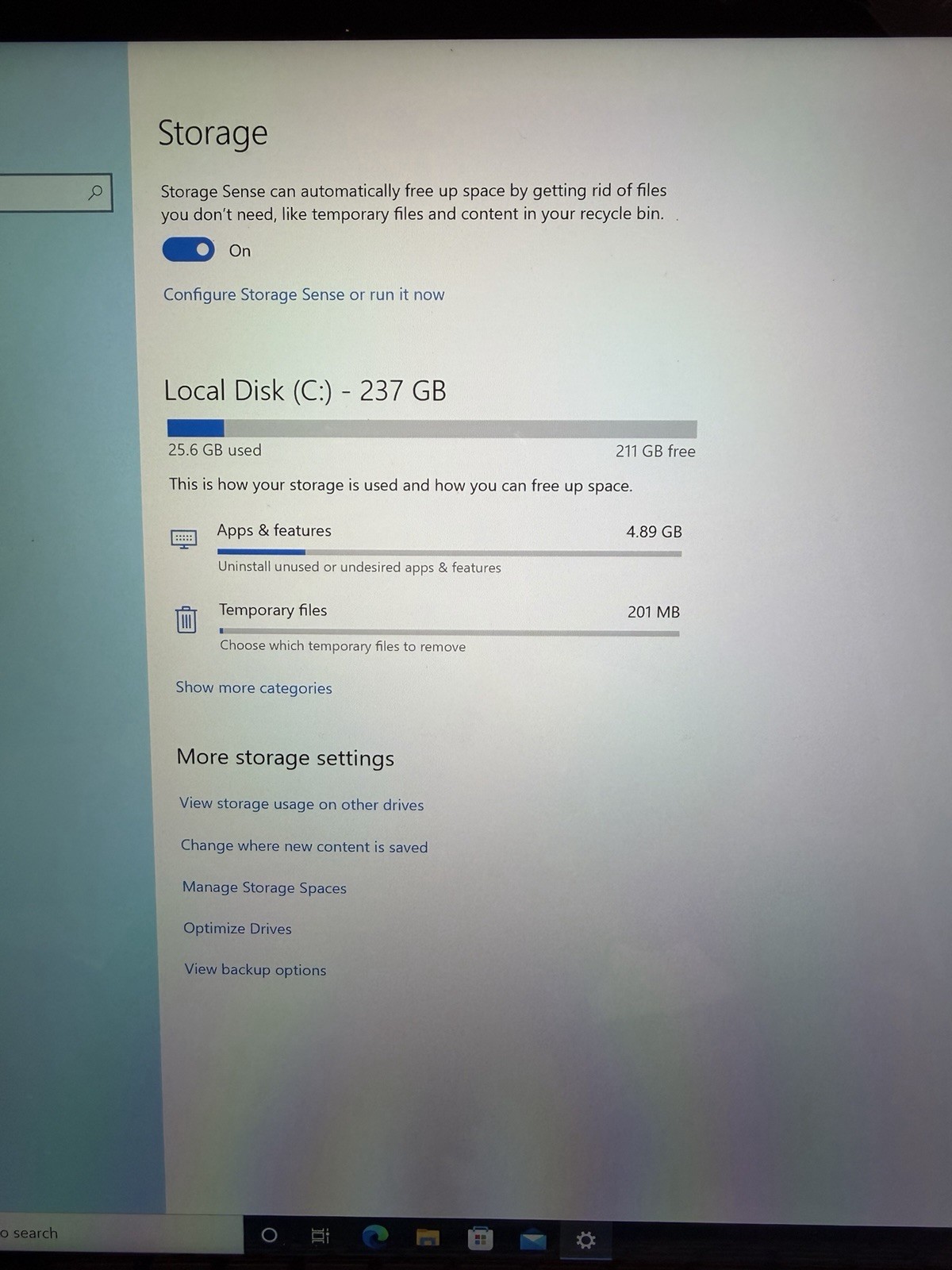Click the Apps & features usage bar
The image size is (952, 1270).
[449, 552]
